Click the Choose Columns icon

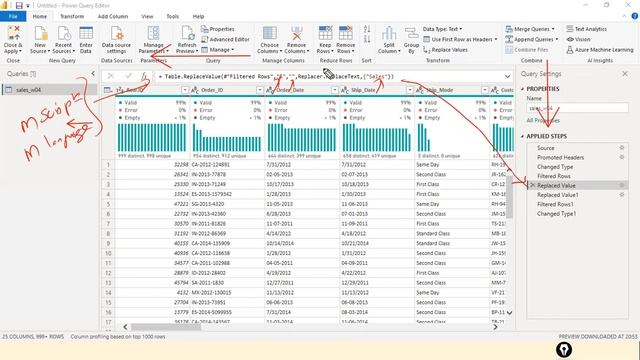[x=269, y=33]
